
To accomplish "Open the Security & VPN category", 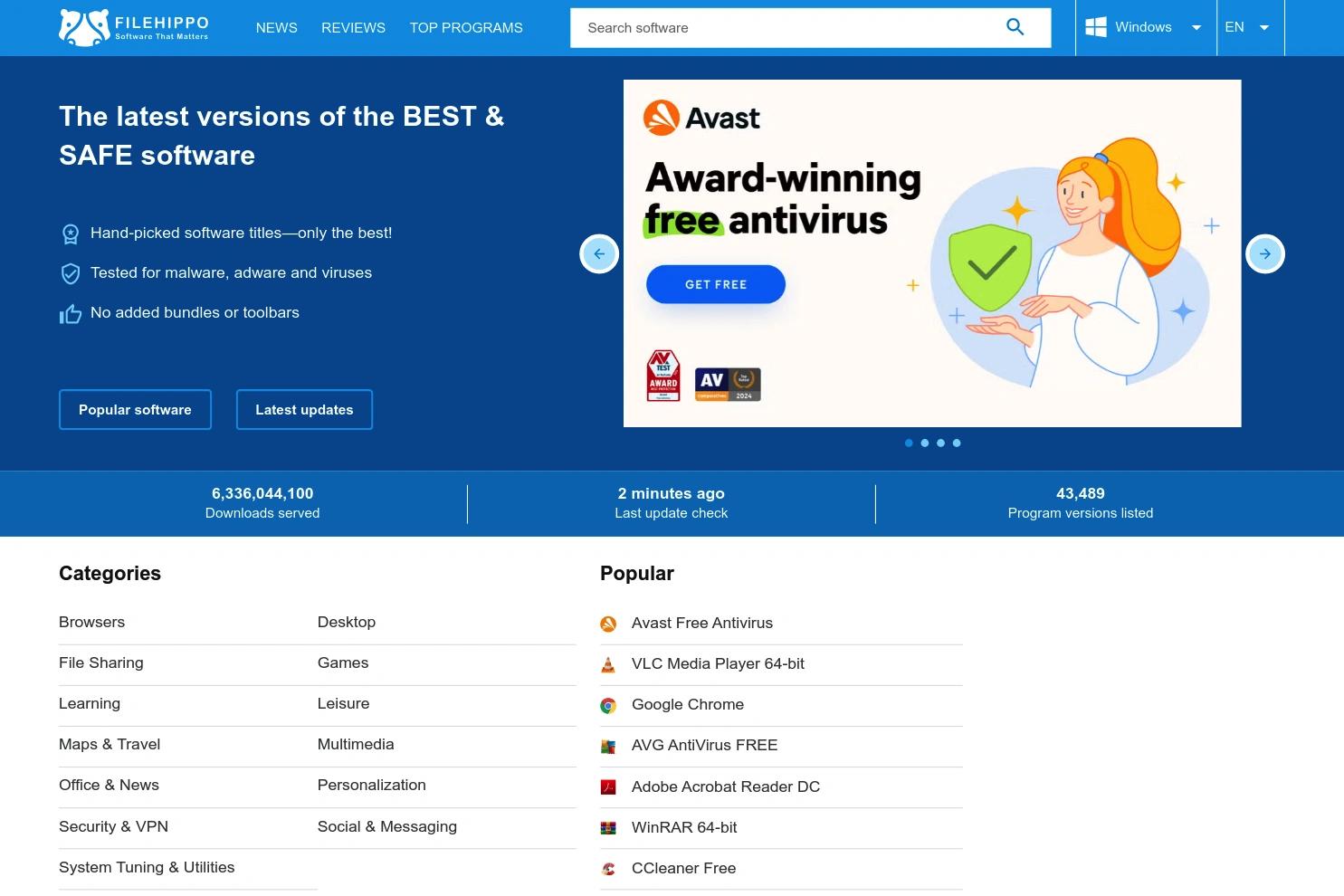I will 113,827.
